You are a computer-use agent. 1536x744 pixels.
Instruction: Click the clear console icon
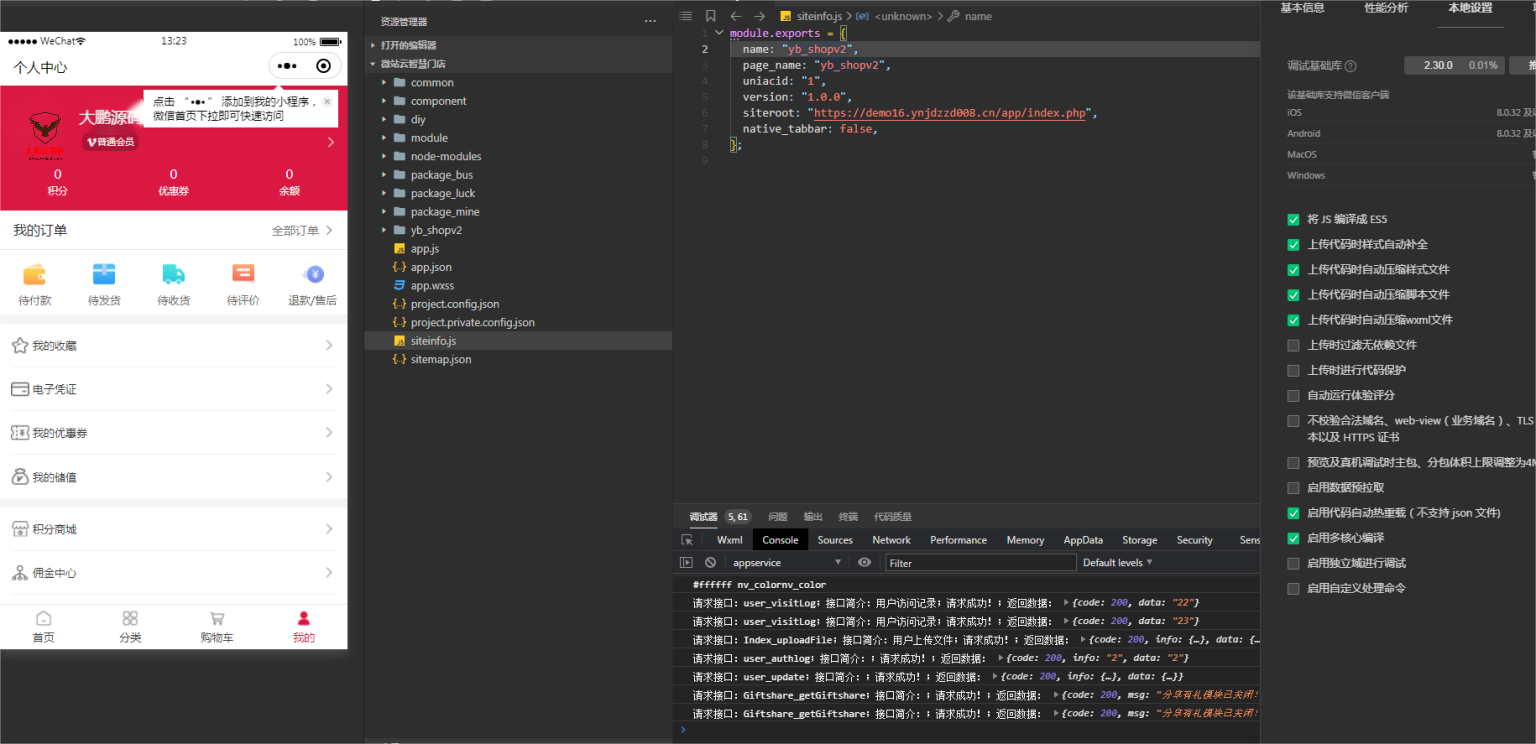point(710,563)
